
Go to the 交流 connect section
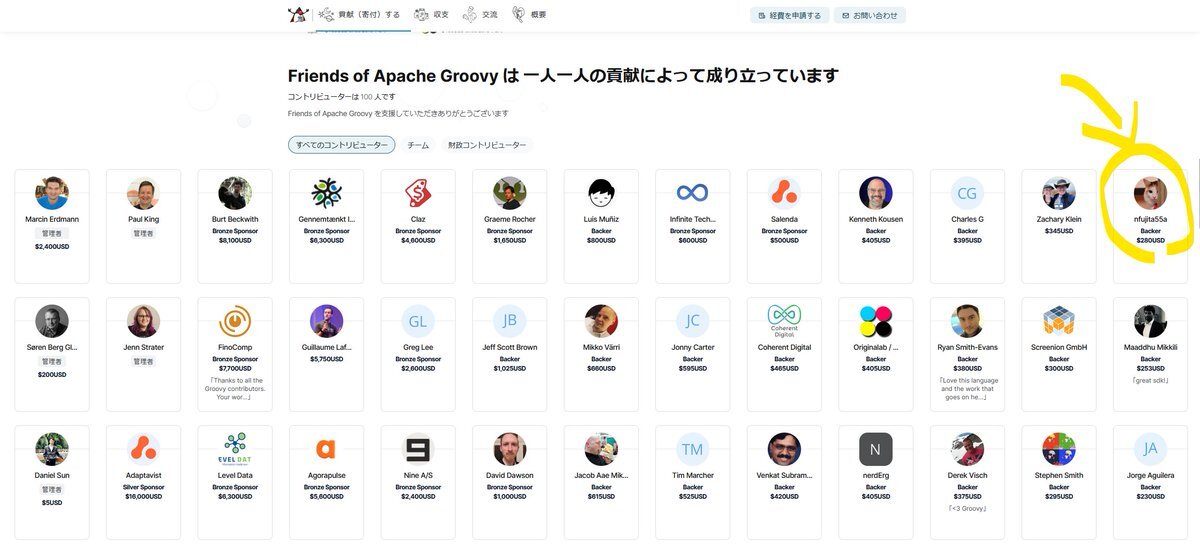(480, 15)
